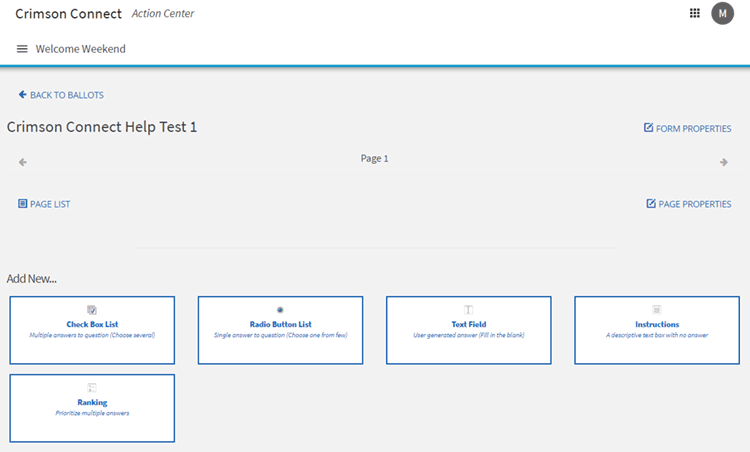750x452 pixels.
Task: Click 'Prioritize multiple answers' description text
Action: click(x=92, y=413)
